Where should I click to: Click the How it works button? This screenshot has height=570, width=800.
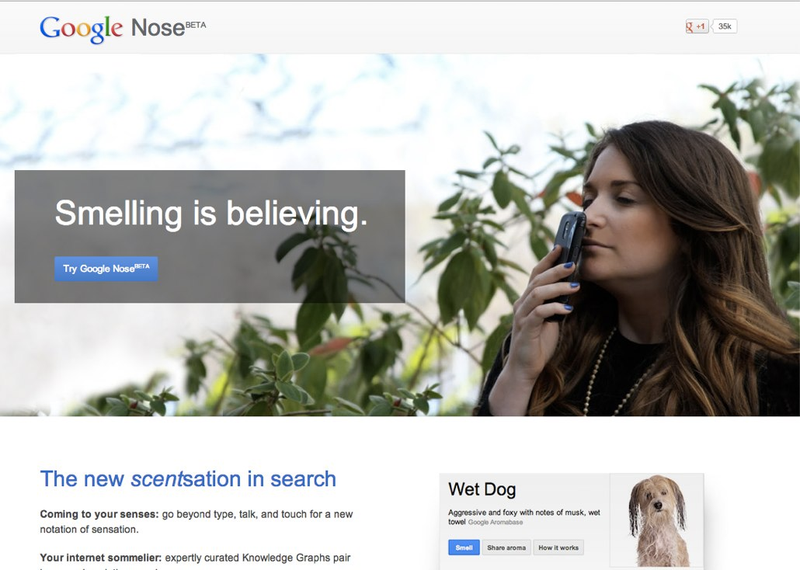click(x=558, y=548)
